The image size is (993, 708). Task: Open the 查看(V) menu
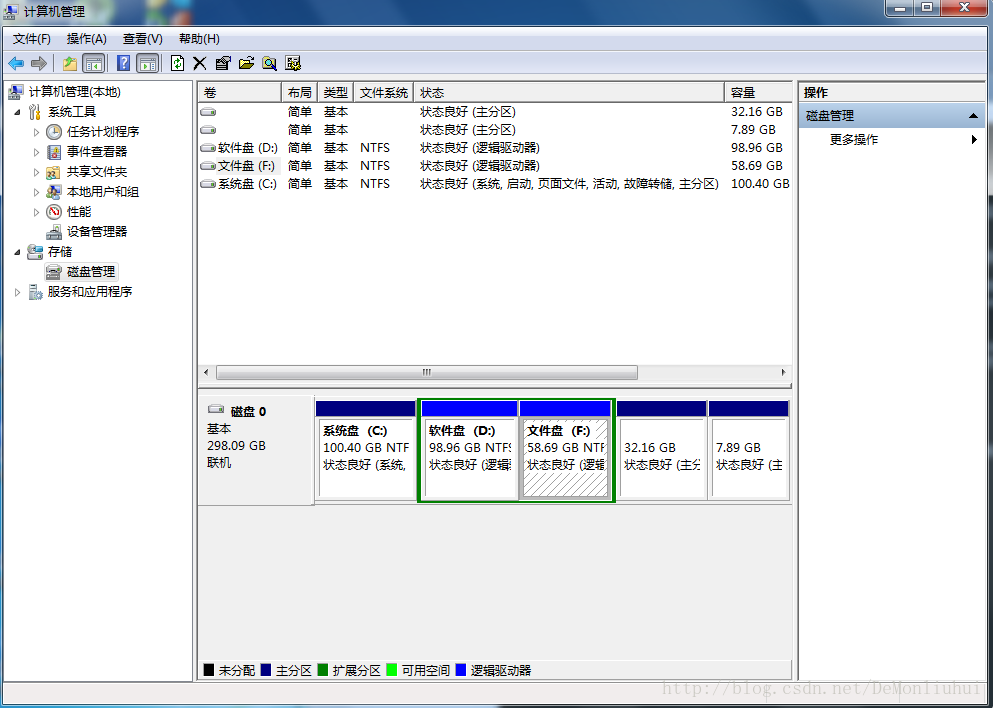[x=142, y=39]
